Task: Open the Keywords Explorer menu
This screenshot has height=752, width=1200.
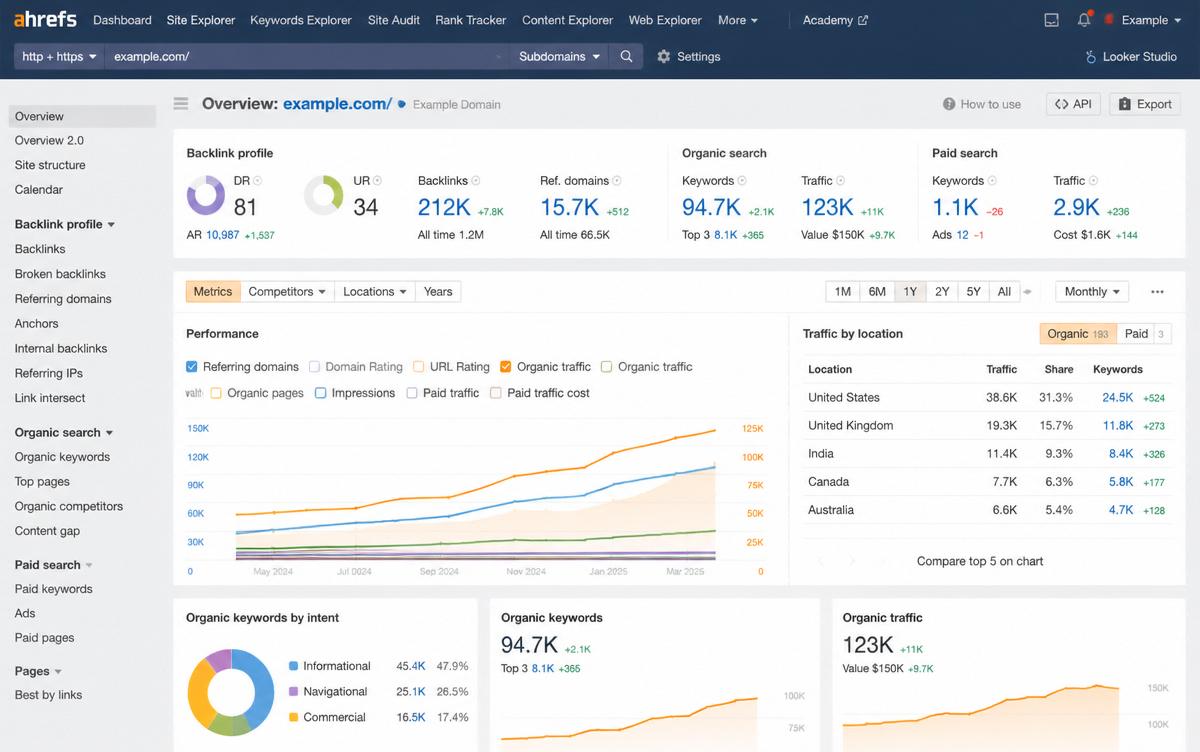Action: [301, 20]
